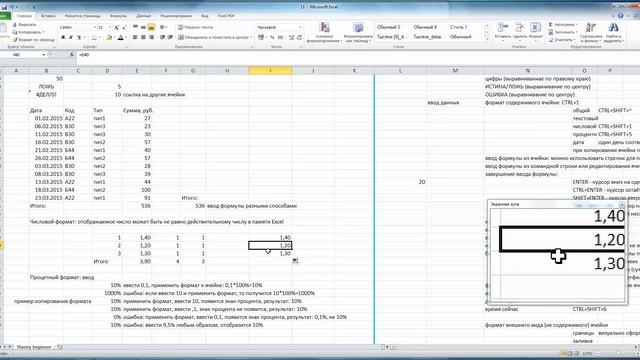Delete cells (Удалить) icon
Viewport: 640px width, 360px height.
[520, 32]
